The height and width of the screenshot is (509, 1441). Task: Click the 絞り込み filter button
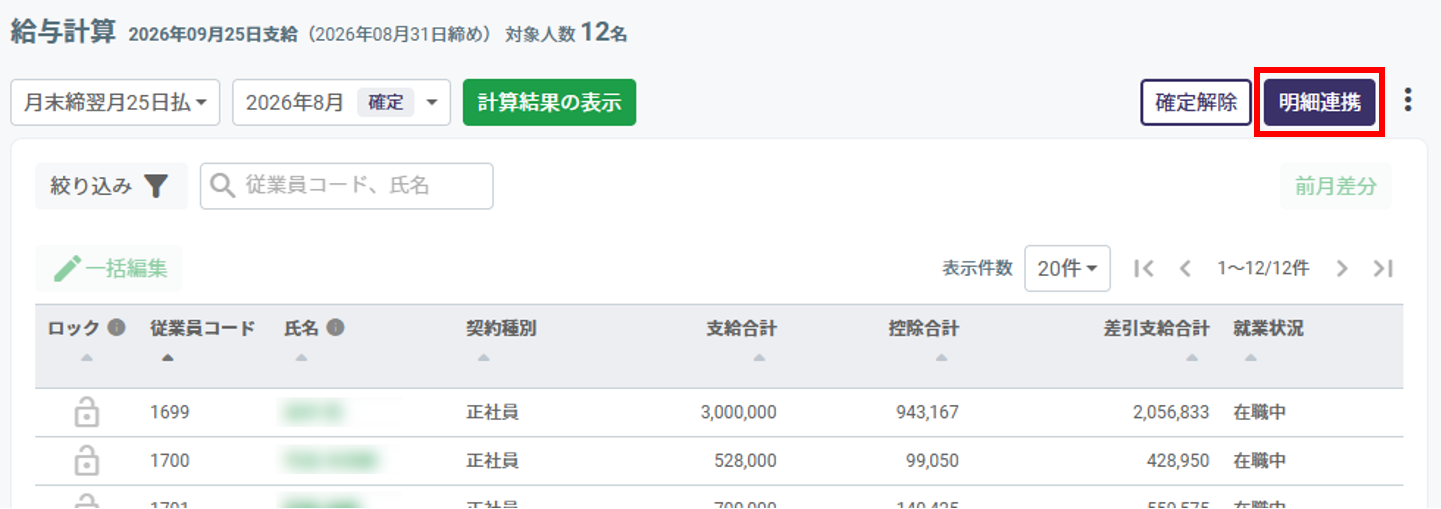coord(111,186)
